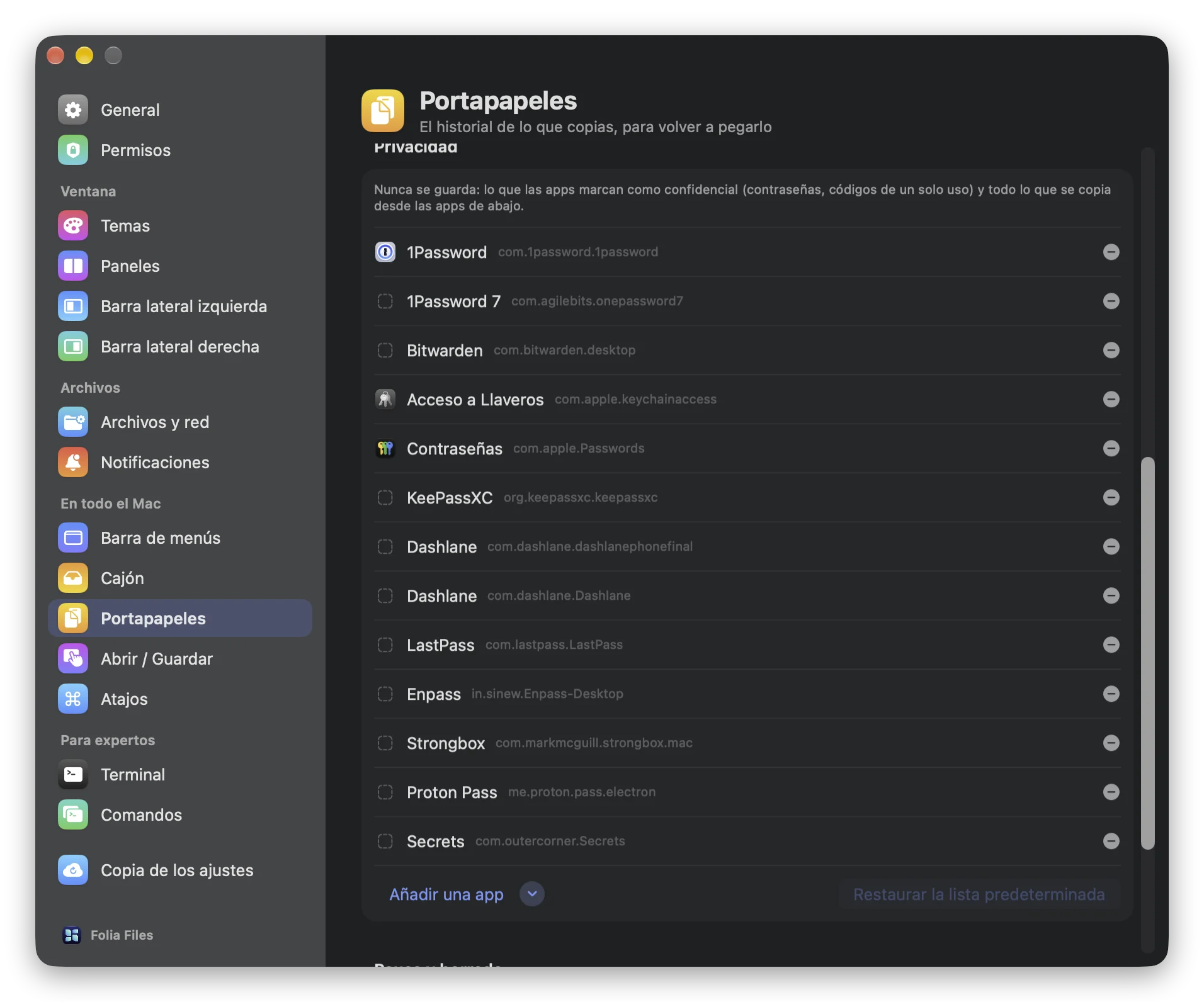Remove Acceso a Llaveros entry
This screenshot has width=1204, height=1002.
click(x=1111, y=400)
